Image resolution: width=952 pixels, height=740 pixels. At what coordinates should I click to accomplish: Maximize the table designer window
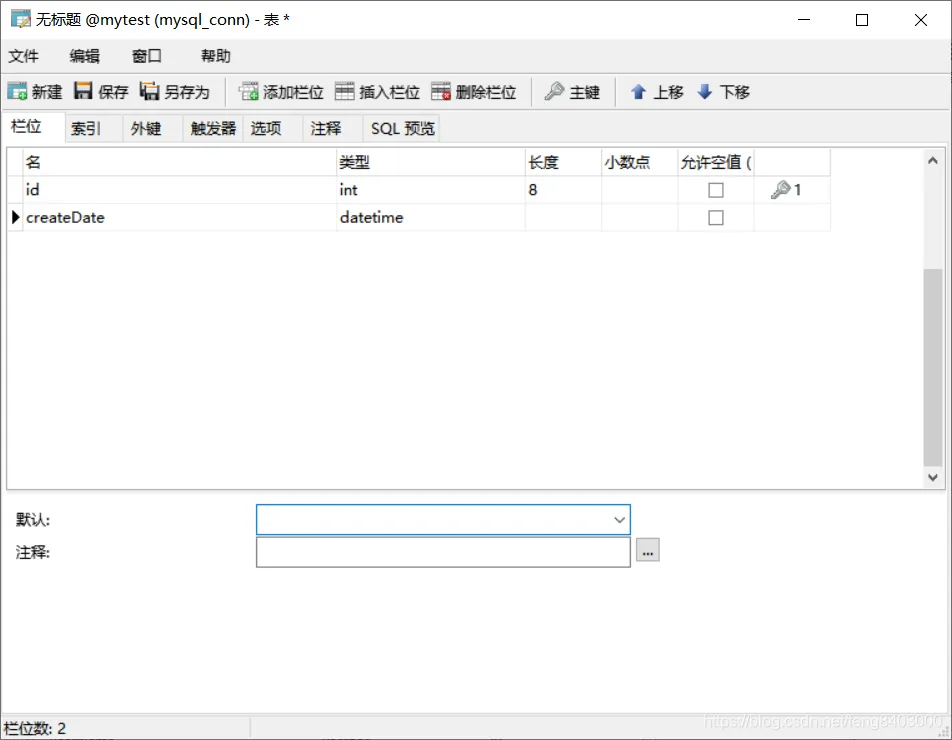862,19
